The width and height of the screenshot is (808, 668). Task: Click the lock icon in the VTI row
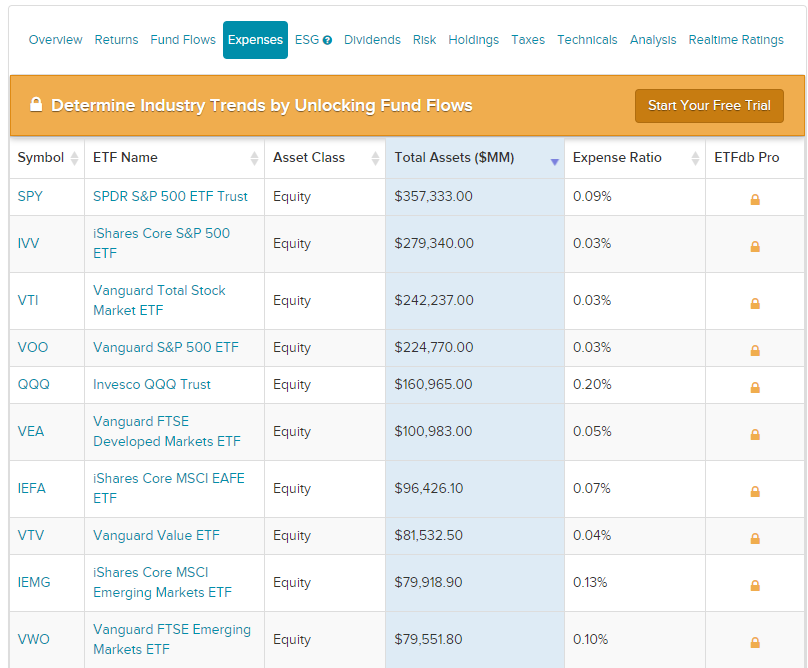click(755, 304)
